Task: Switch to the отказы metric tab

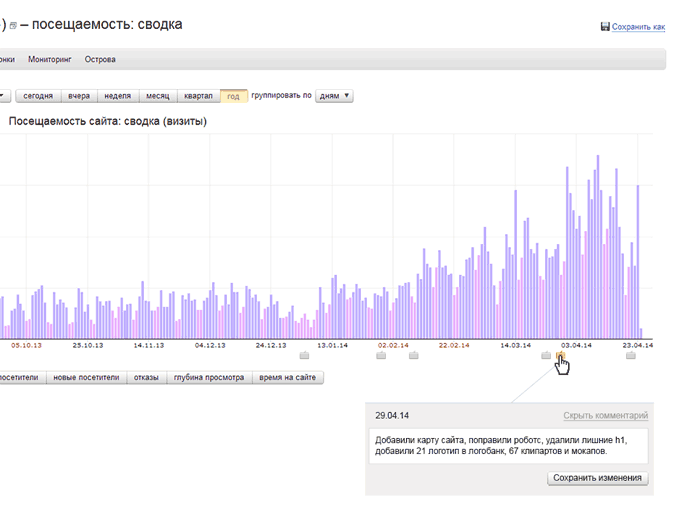Action: [146, 378]
